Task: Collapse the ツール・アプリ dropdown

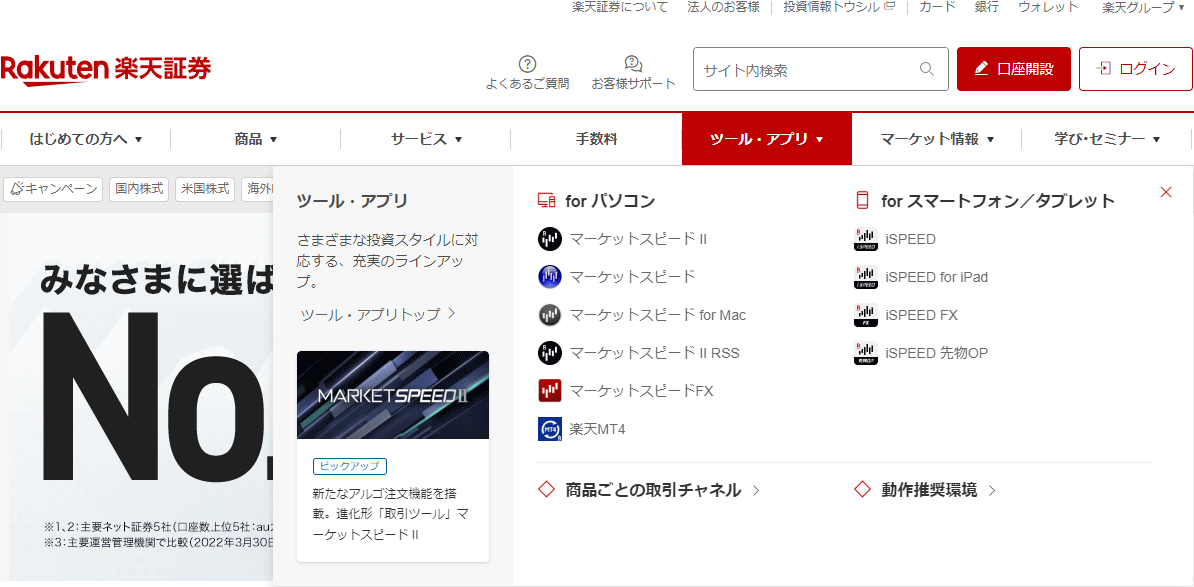Action: 767,139
